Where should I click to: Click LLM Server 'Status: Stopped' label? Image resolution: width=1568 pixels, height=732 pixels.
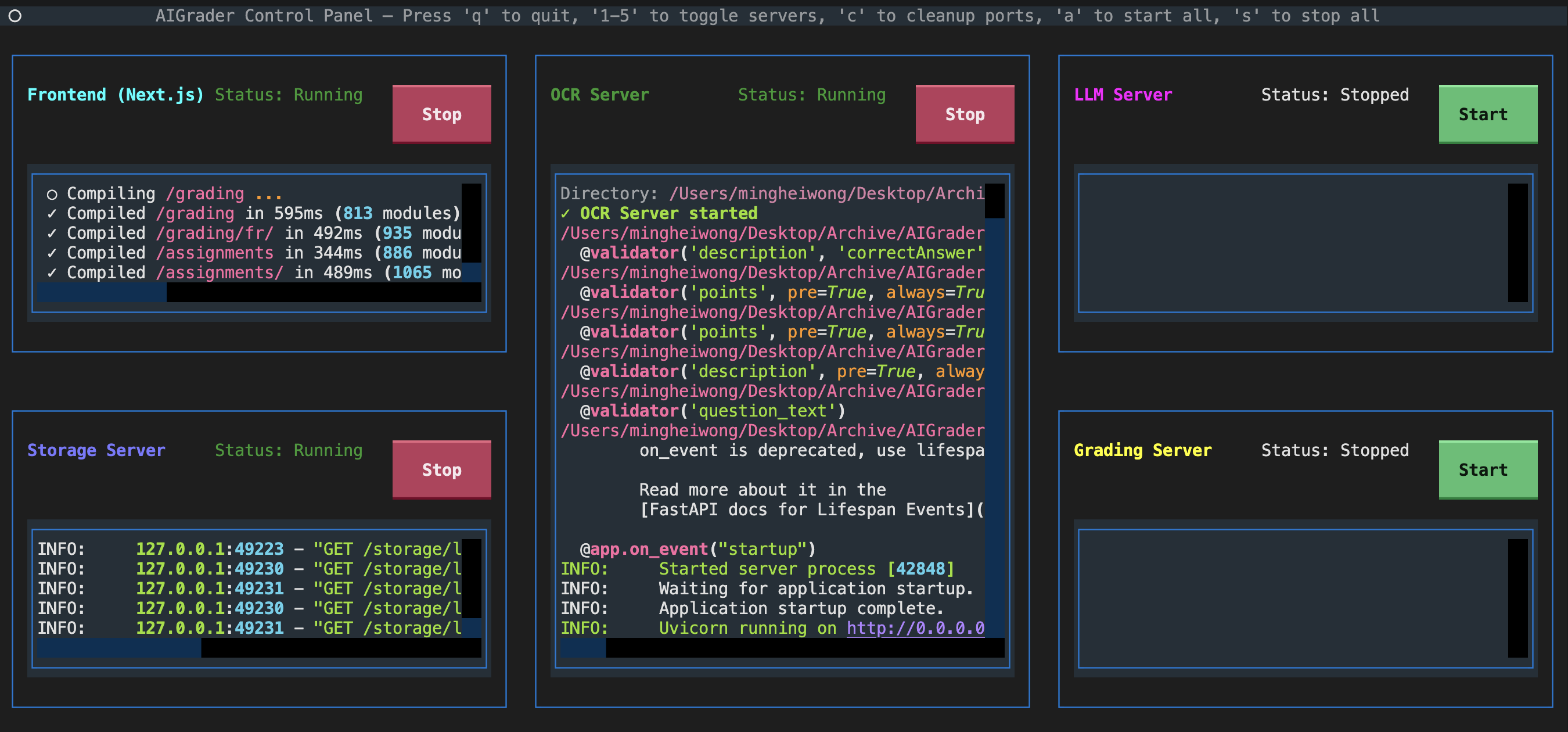pyautogui.click(x=1335, y=94)
